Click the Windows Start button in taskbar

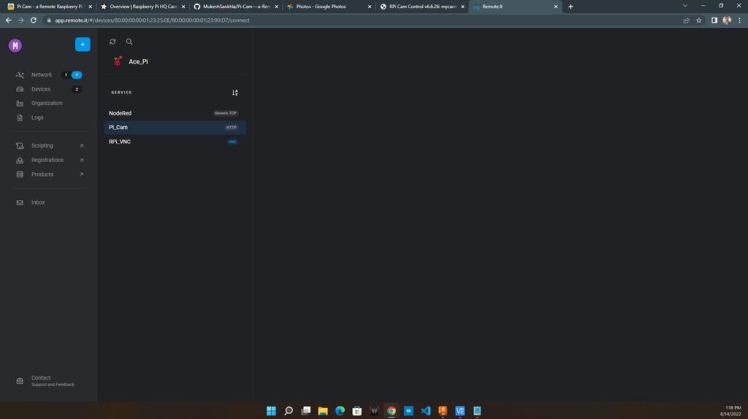click(x=271, y=411)
